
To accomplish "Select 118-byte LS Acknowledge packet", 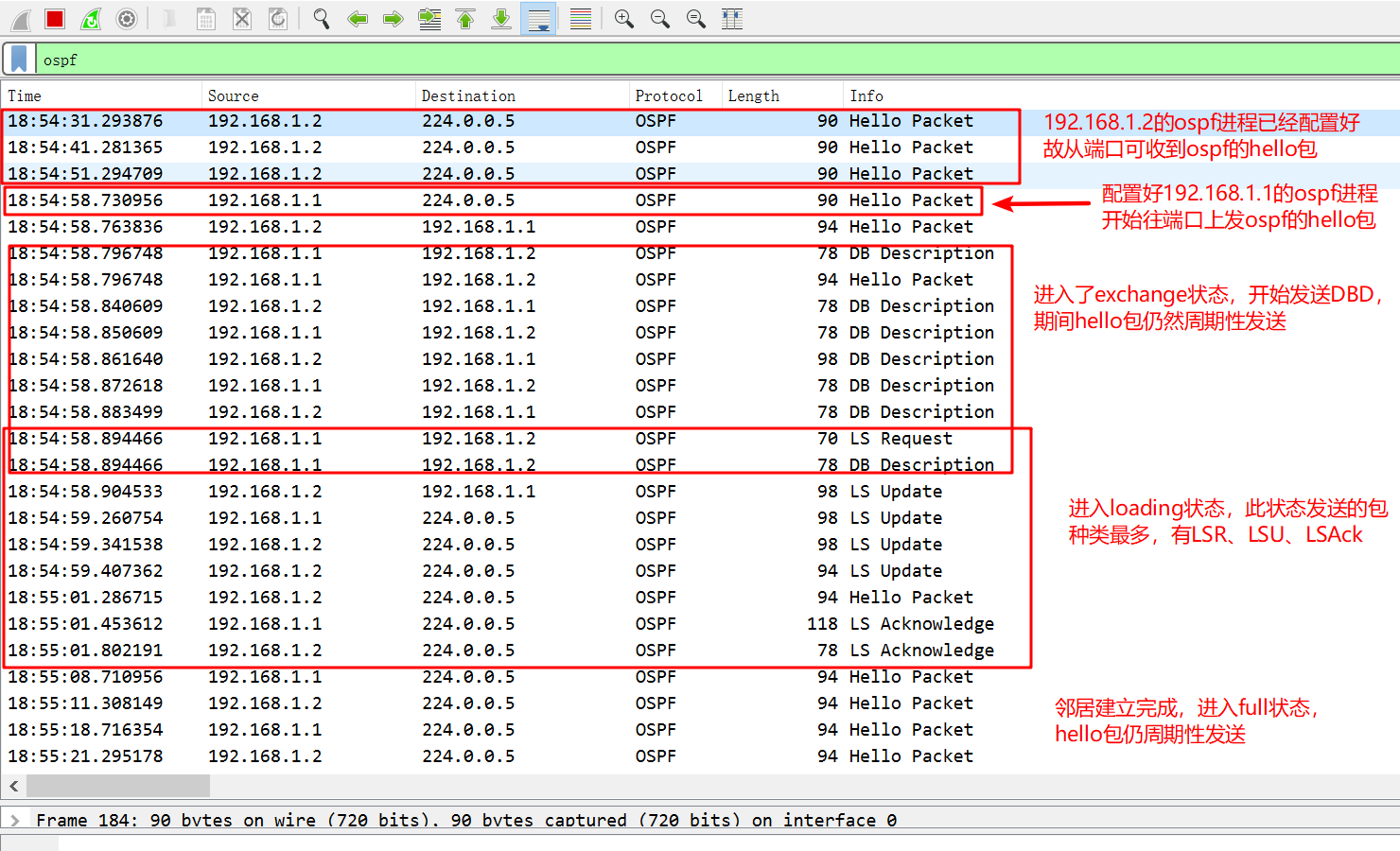I will click(x=700, y=624).
